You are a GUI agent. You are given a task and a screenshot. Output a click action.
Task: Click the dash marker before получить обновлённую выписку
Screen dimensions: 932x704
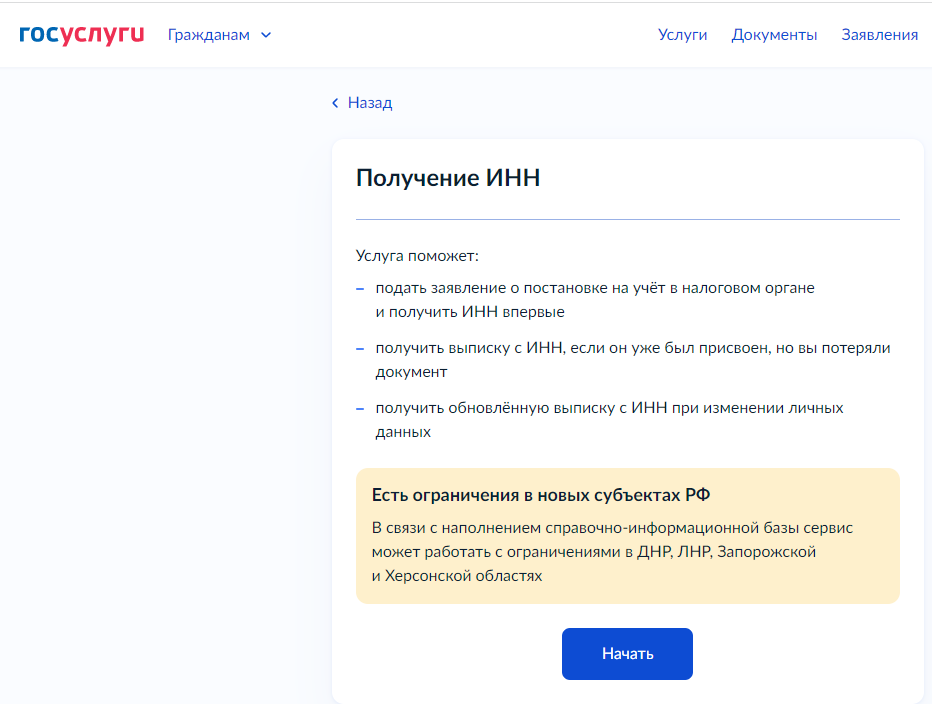(360, 409)
